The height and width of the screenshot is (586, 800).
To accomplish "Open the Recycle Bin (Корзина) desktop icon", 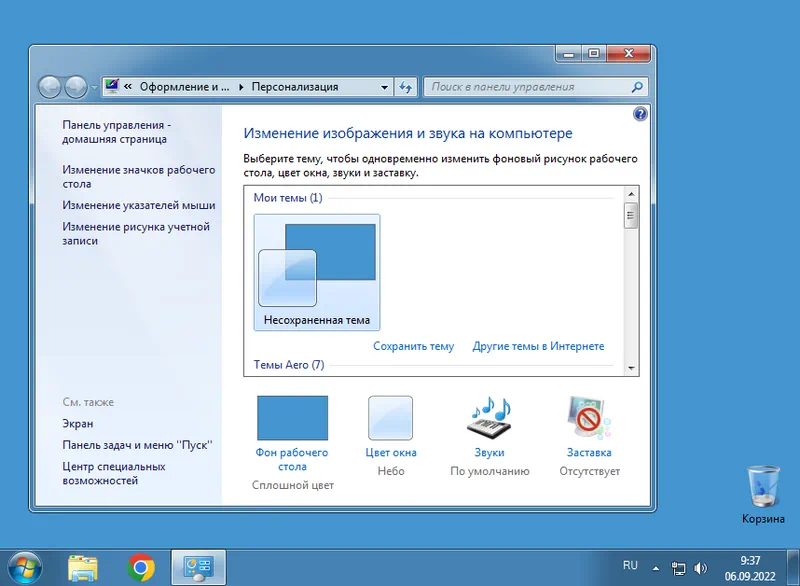I will point(763,487).
